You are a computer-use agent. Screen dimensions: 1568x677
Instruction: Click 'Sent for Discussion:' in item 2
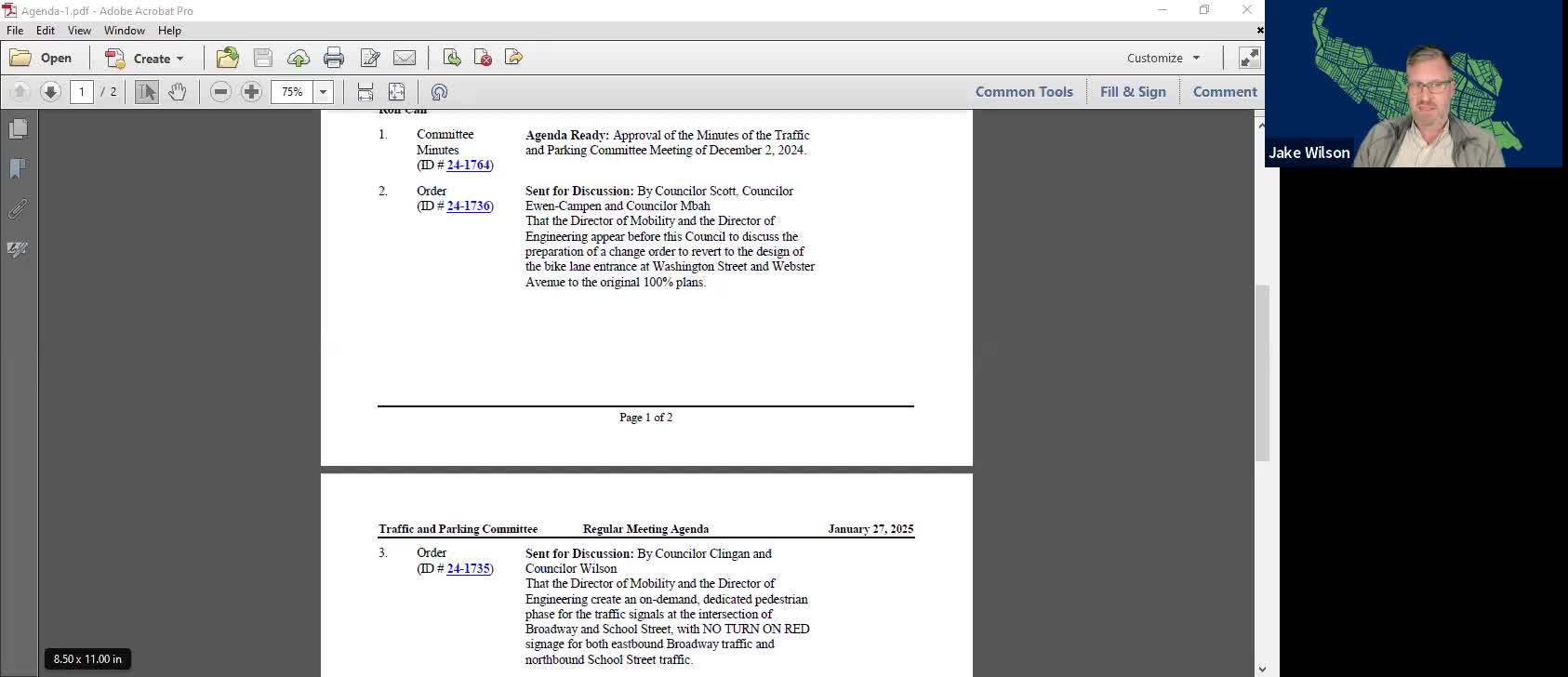point(579,192)
